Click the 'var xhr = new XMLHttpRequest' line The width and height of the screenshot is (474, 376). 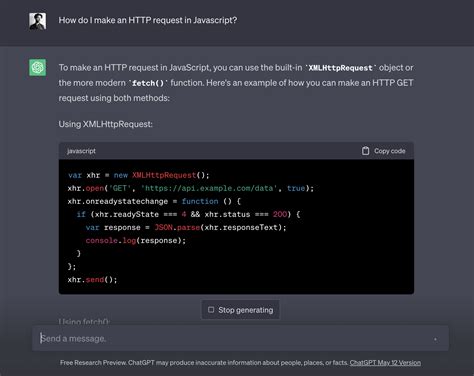pos(138,175)
